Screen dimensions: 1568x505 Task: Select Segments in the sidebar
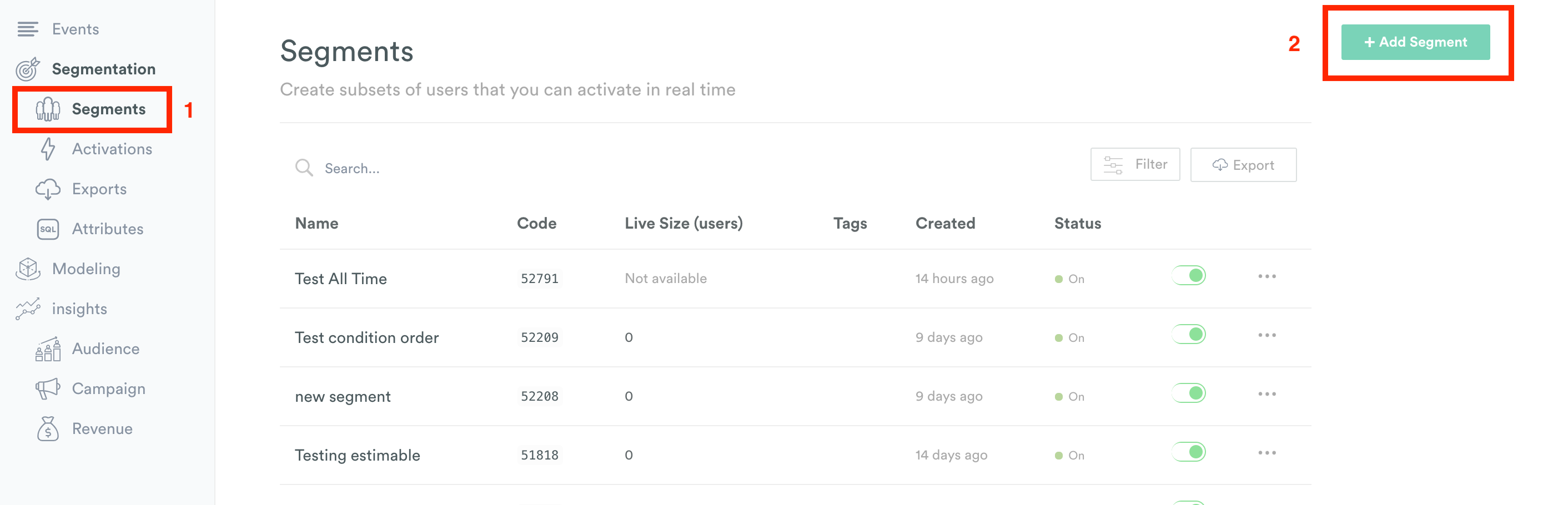109,109
